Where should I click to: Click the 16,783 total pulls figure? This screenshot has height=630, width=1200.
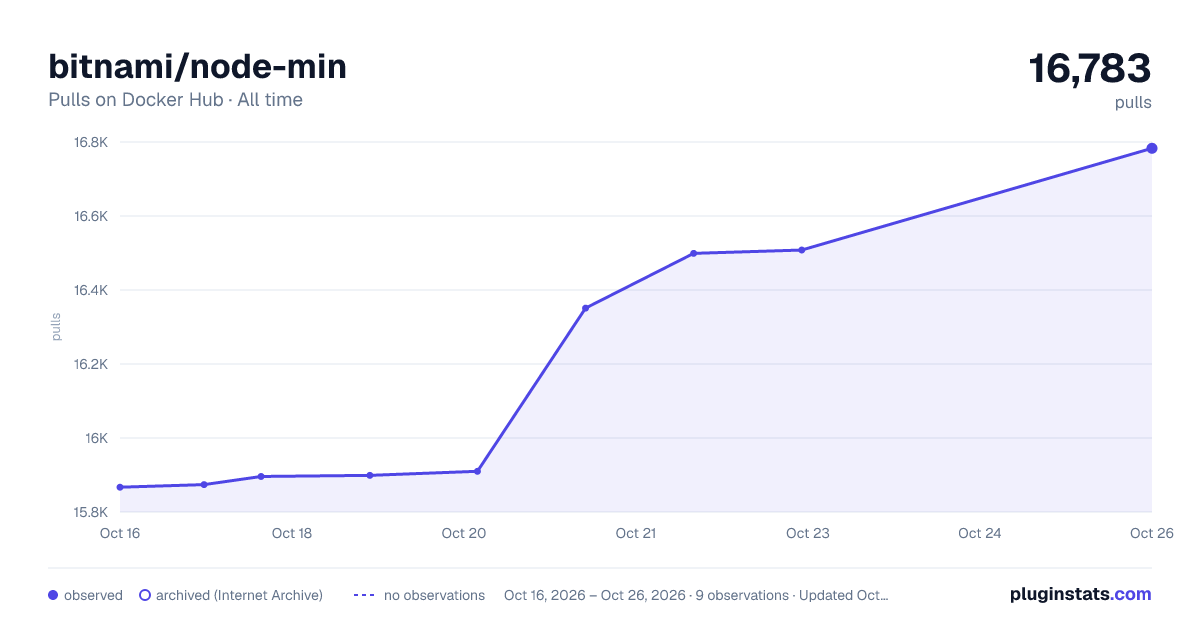[1090, 68]
